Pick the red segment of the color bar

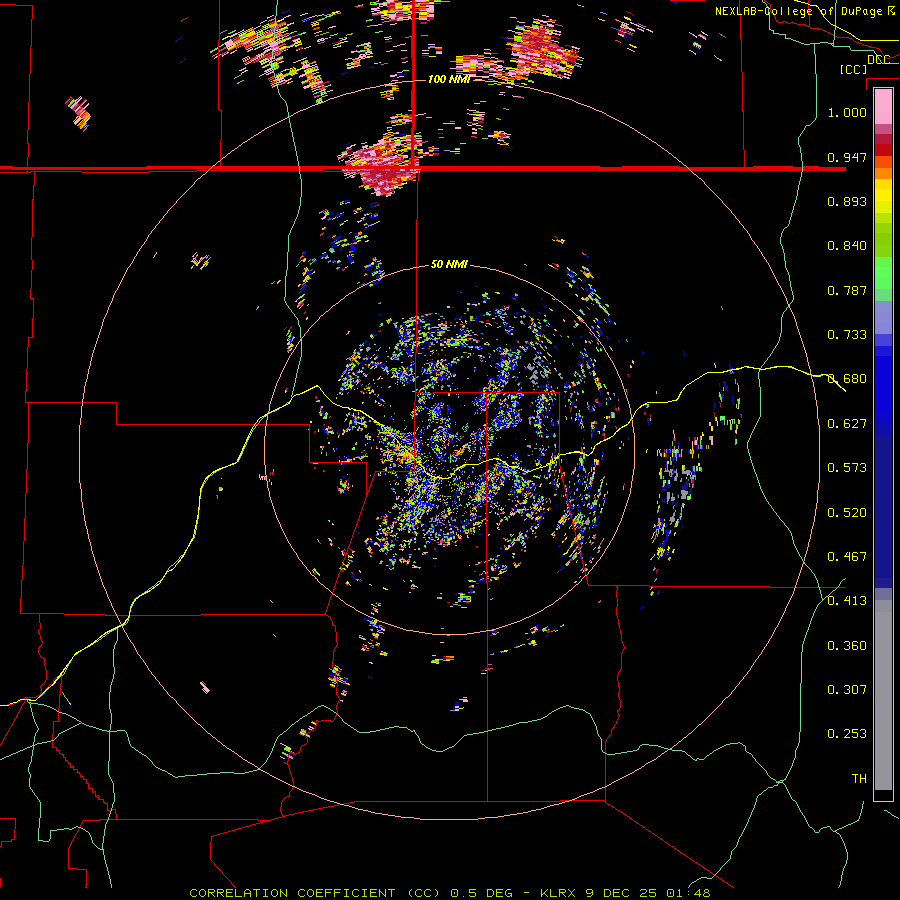(x=883, y=150)
